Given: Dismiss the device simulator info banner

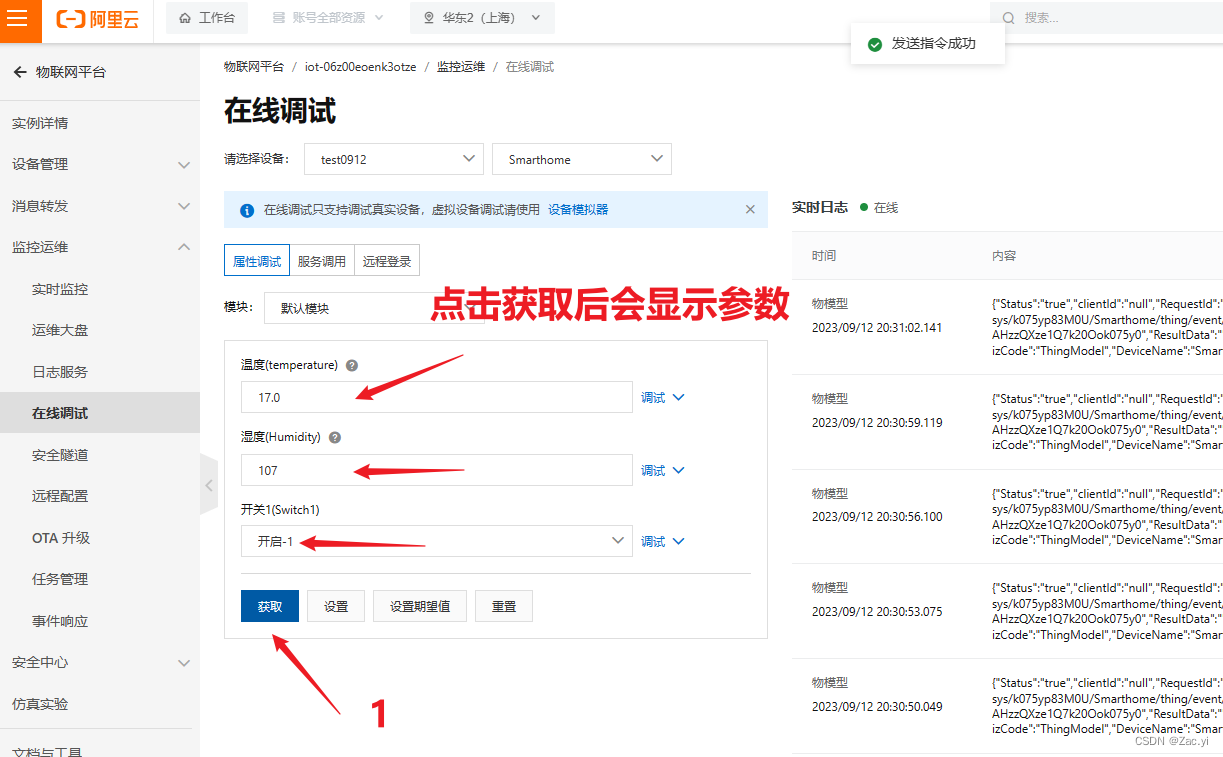Looking at the screenshot, I should click(750, 209).
